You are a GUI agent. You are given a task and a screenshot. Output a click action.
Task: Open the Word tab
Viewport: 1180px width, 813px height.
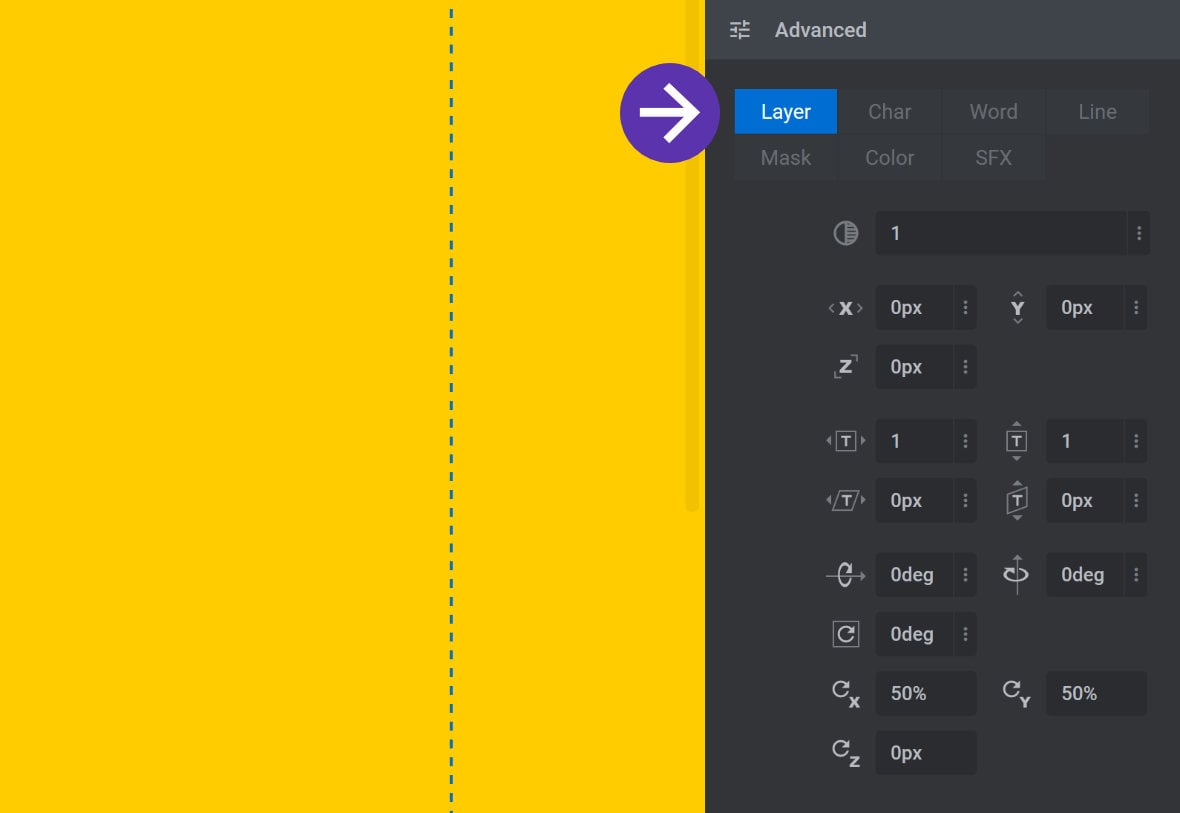click(x=993, y=111)
